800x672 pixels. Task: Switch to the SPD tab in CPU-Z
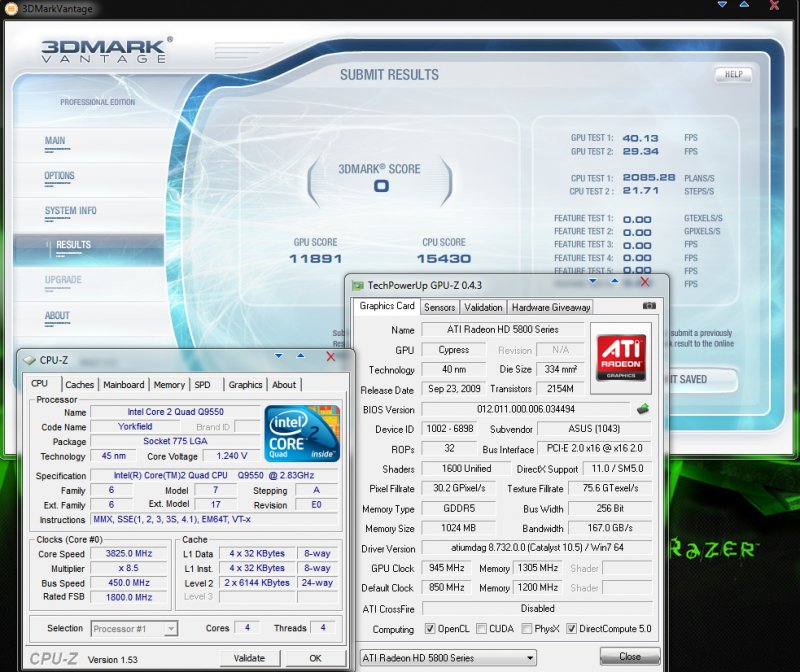(x=202, y=385)
